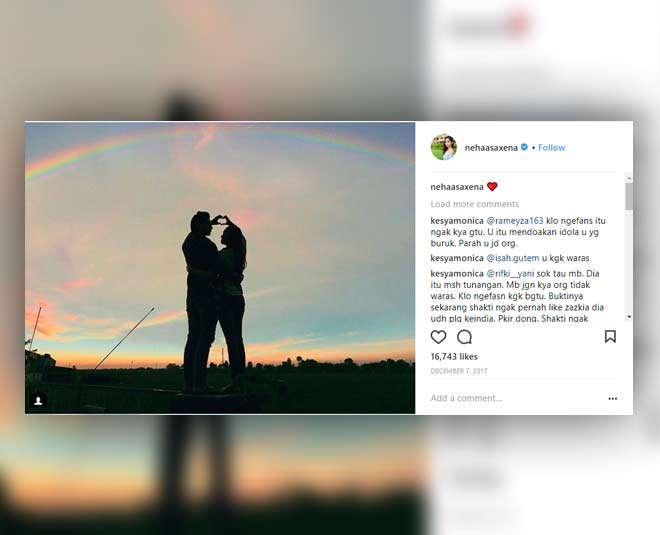Open the @rameyza163 mention
Viewport: 660px width, 535px height.
tap(515, 221)
